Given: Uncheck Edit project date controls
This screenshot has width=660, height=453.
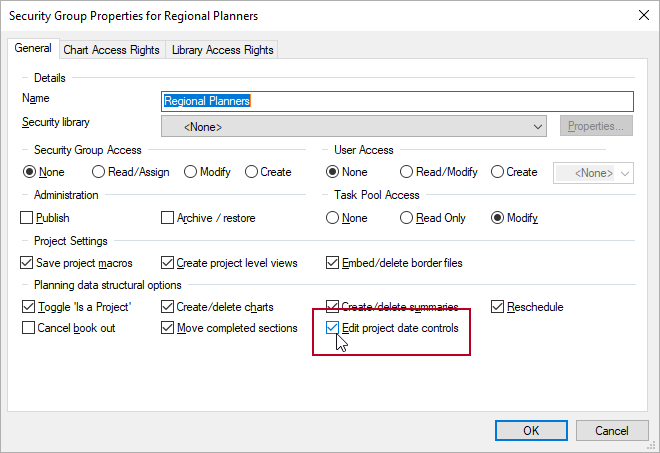Looking at the screenshot, I should point(333,328).
